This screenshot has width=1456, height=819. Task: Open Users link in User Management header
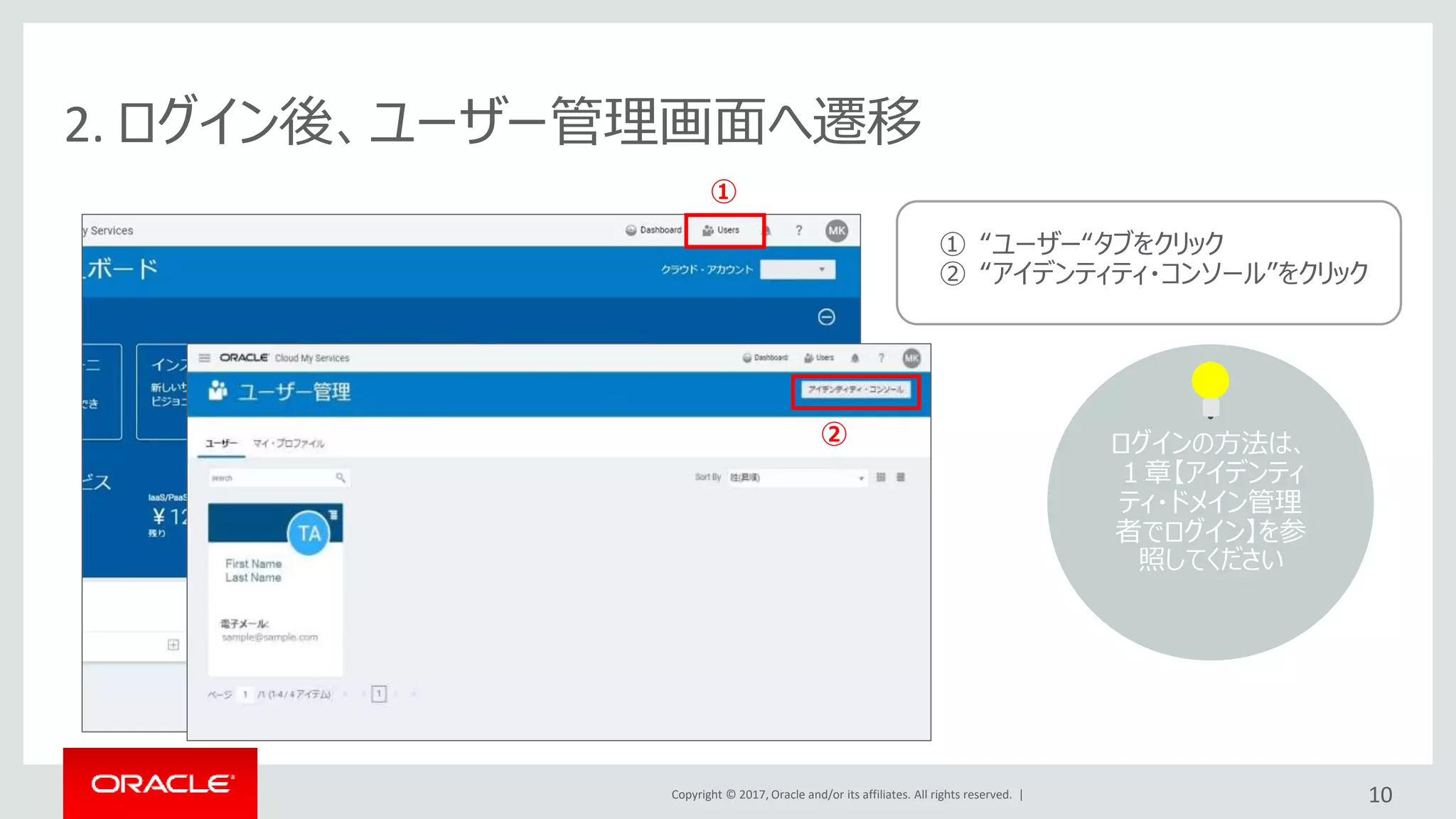coord(818,358)
